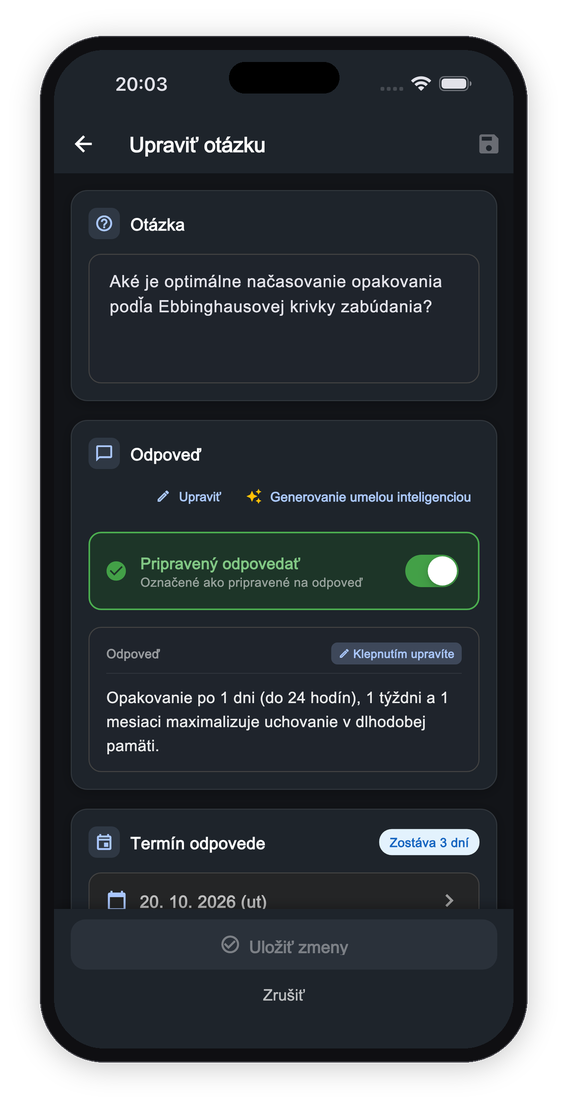Click the green checkmark ready icon

116,571
